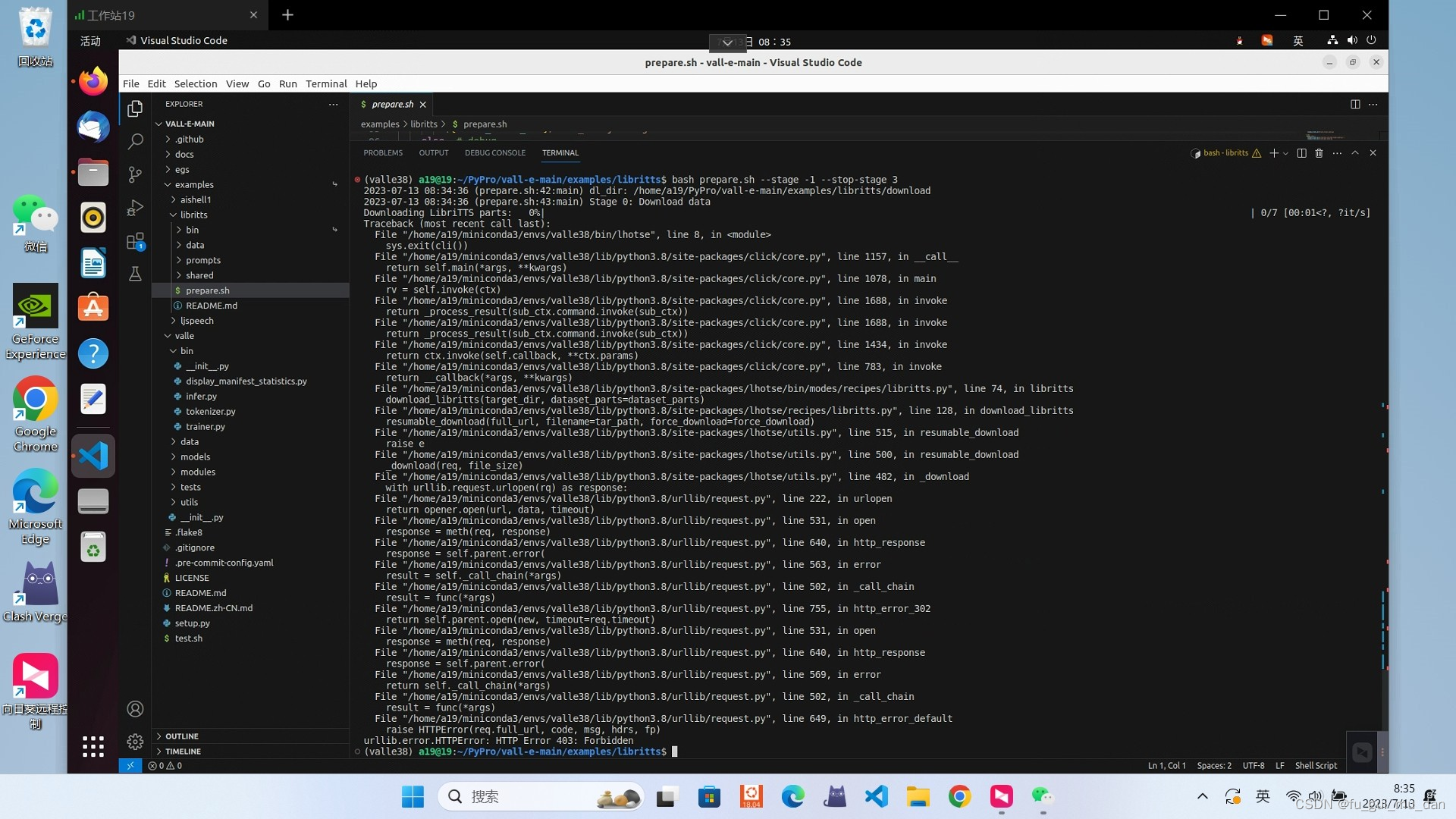Select bash - libritts terminal label

tap(1225, 153)
